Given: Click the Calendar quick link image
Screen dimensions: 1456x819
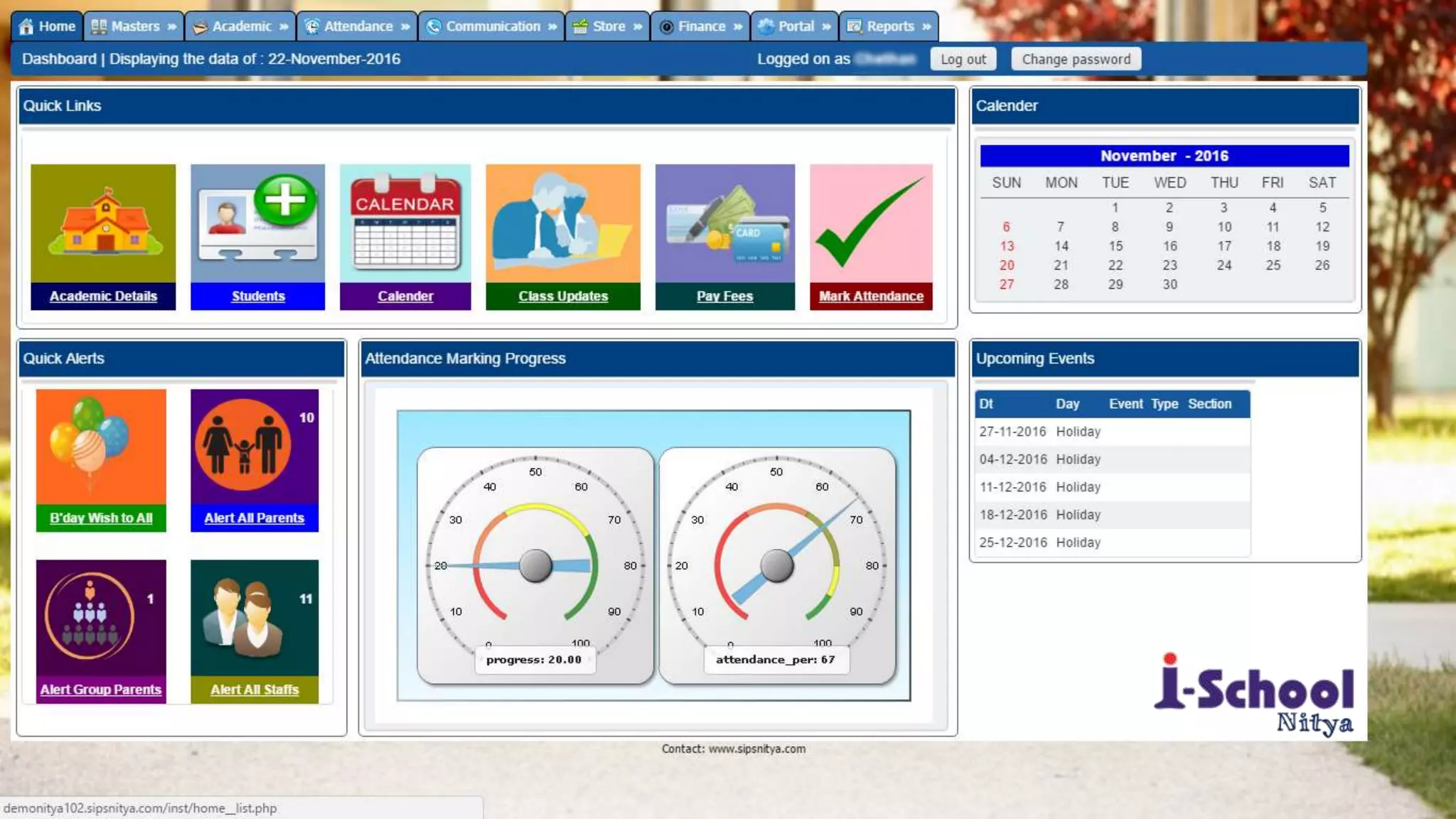Looking at the screenshot, I should click(405, 223).
